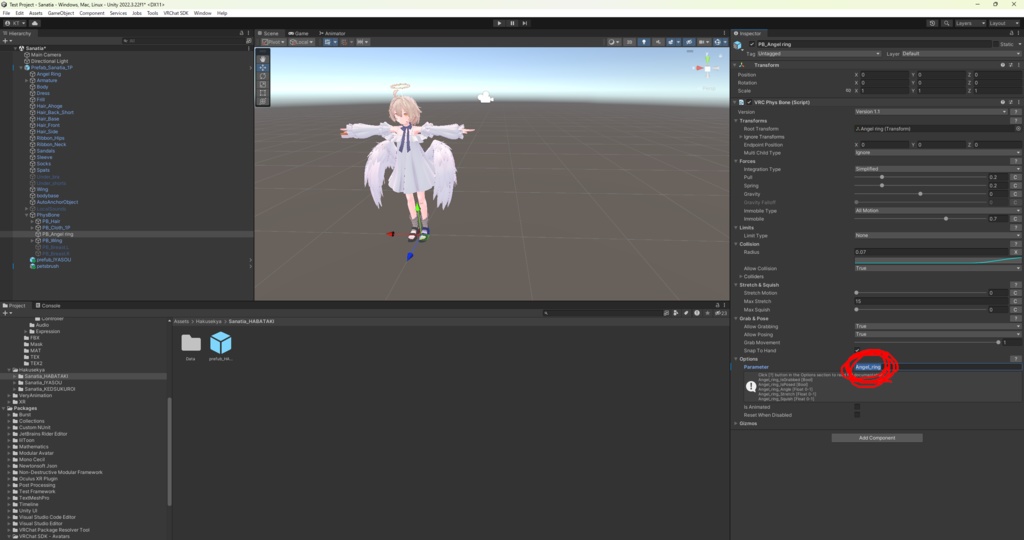Open the Immobile Type dropdown
This screenshot has height=540, width=1024.
(x=938, y=211)
